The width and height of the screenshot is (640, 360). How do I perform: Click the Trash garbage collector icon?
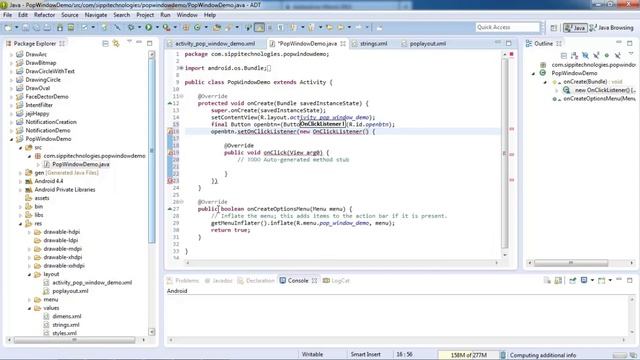tap(503, 355)
